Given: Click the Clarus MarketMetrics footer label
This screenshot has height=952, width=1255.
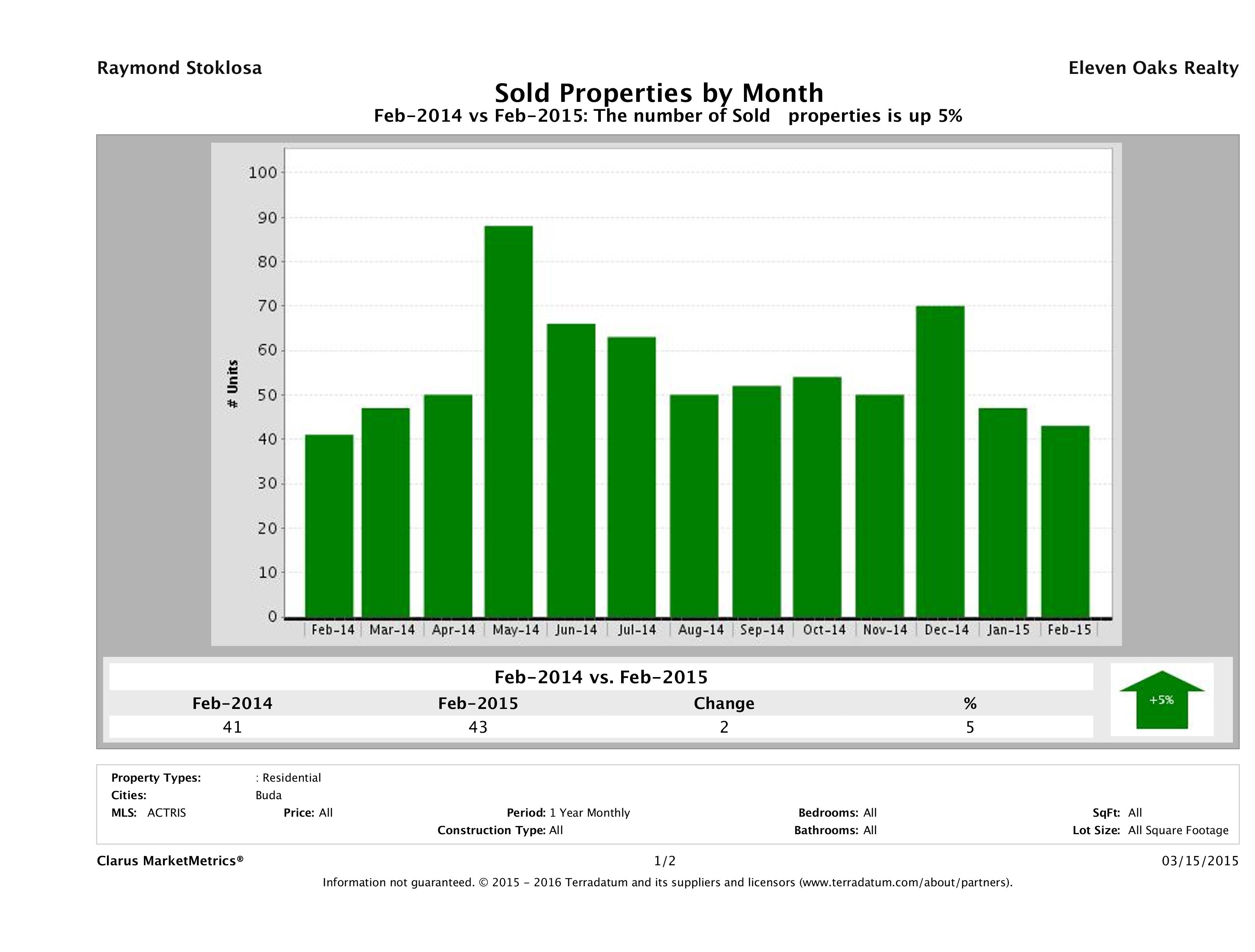Looking at the screenshot, I should coord(170,861).
